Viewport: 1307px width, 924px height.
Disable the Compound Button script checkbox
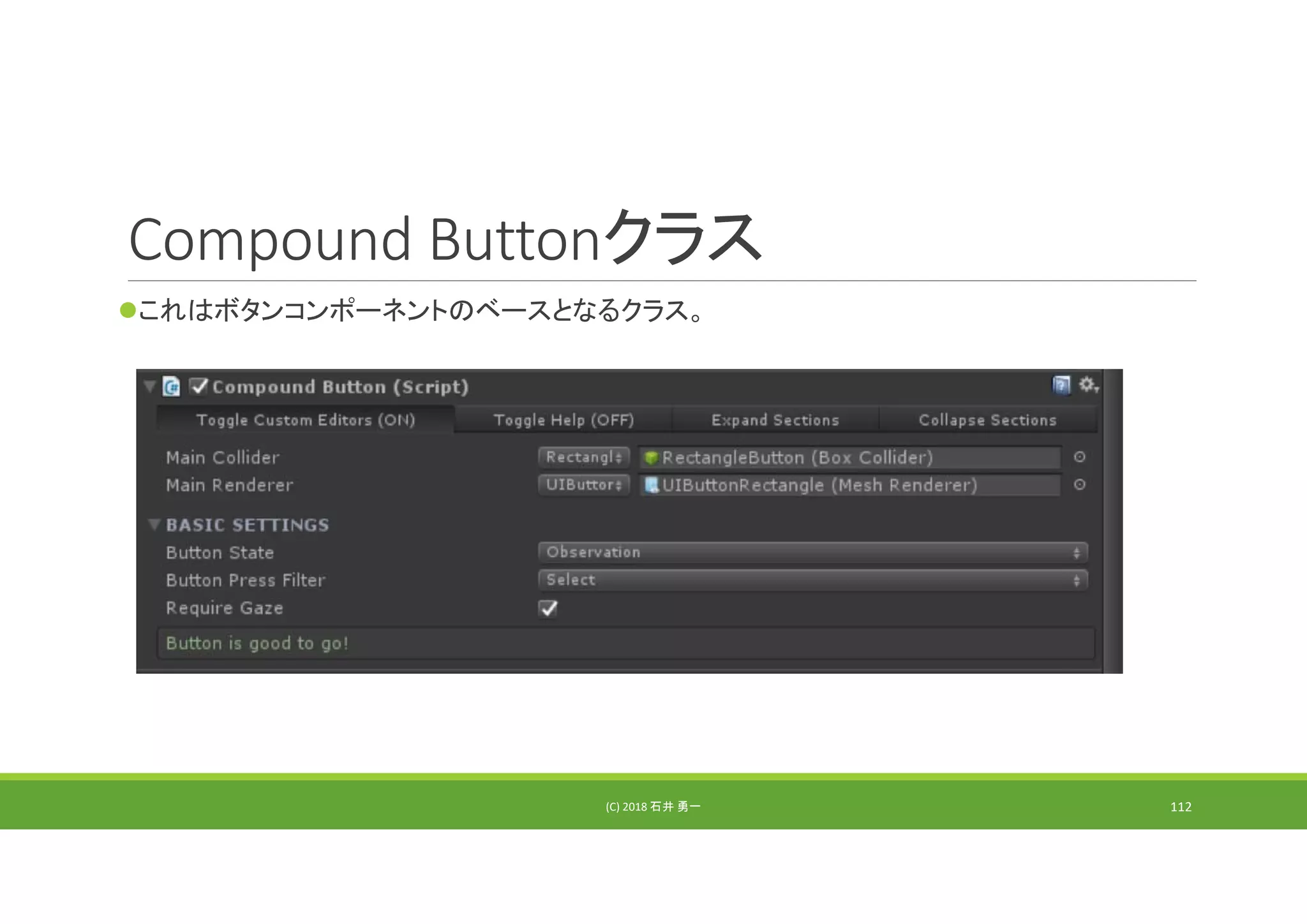[198, 386]
